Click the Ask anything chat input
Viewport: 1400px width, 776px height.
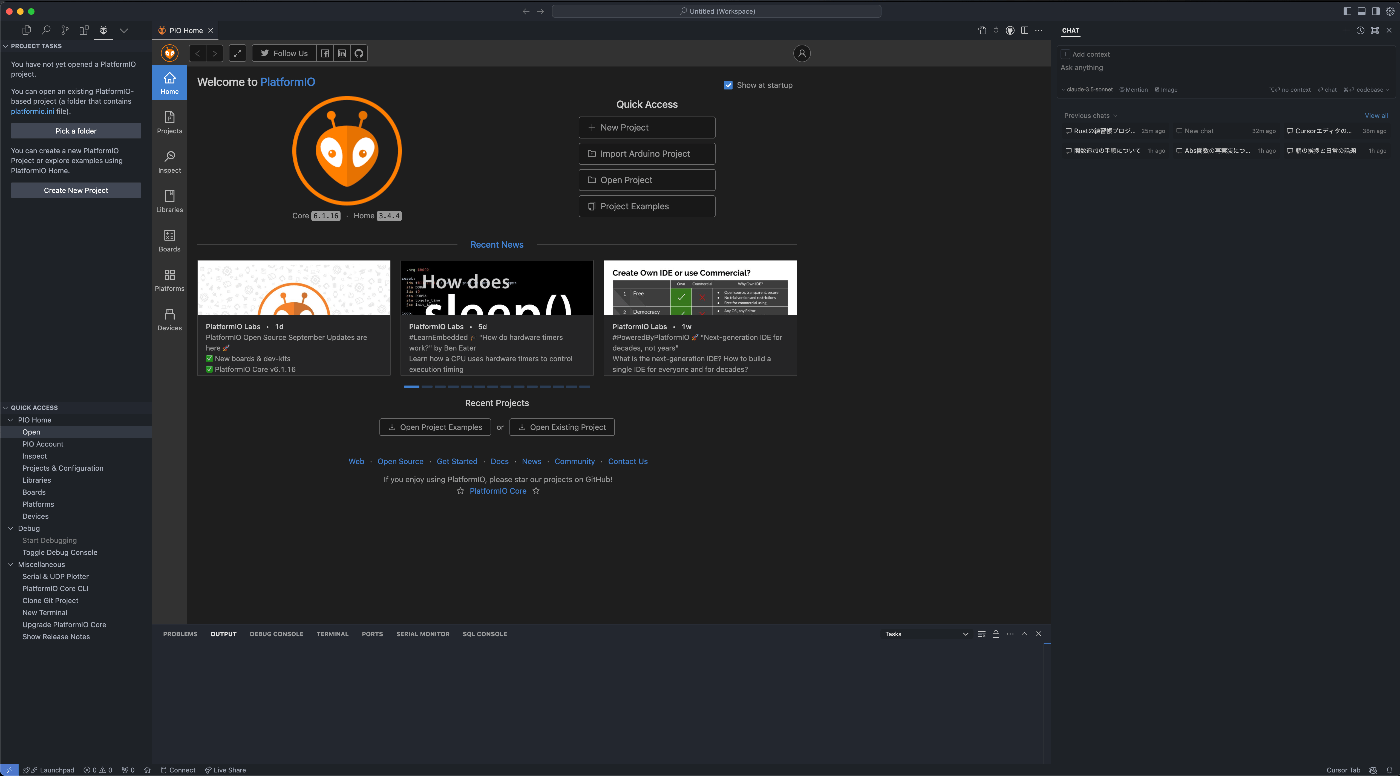1225,68
